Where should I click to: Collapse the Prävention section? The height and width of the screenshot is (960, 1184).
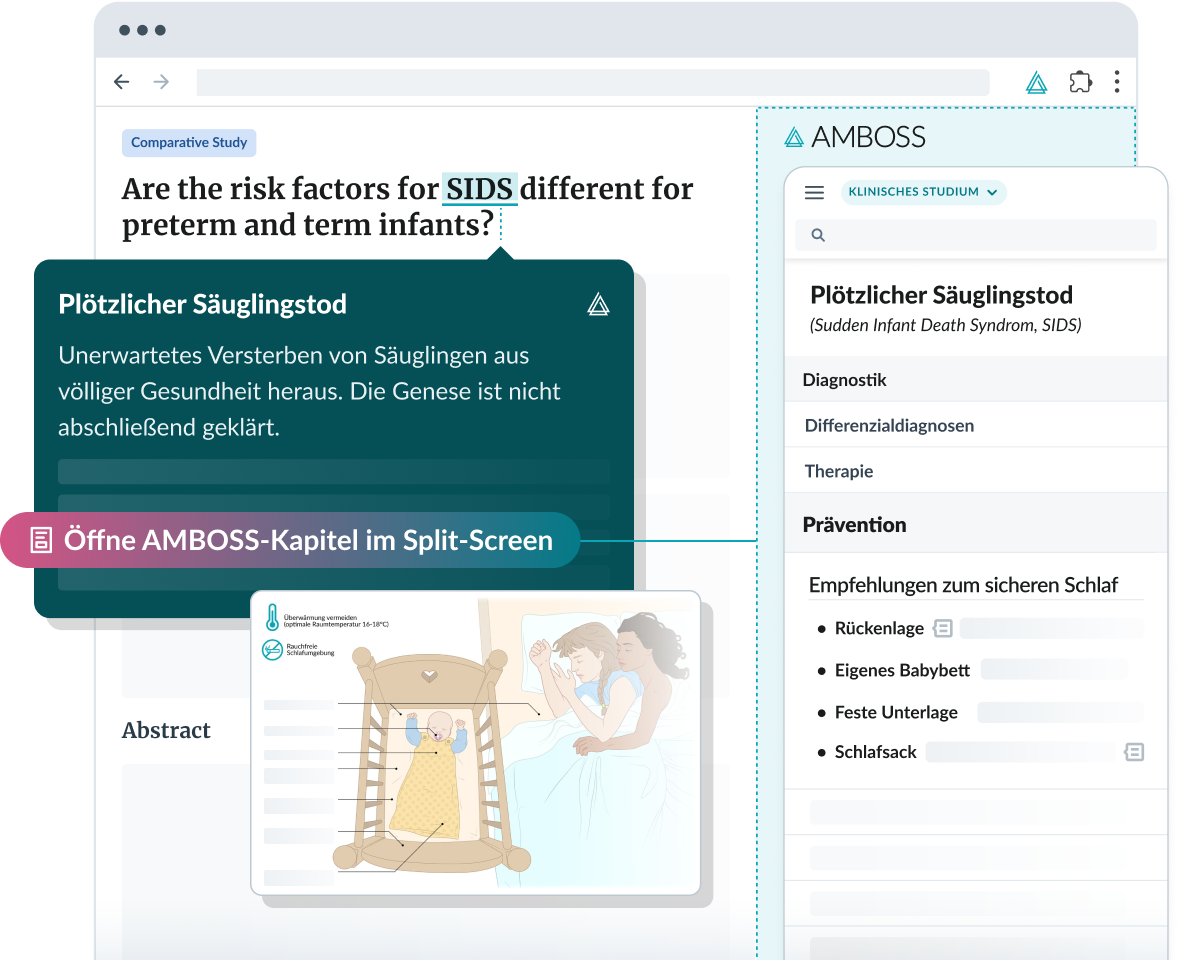[x=976, y=524]
